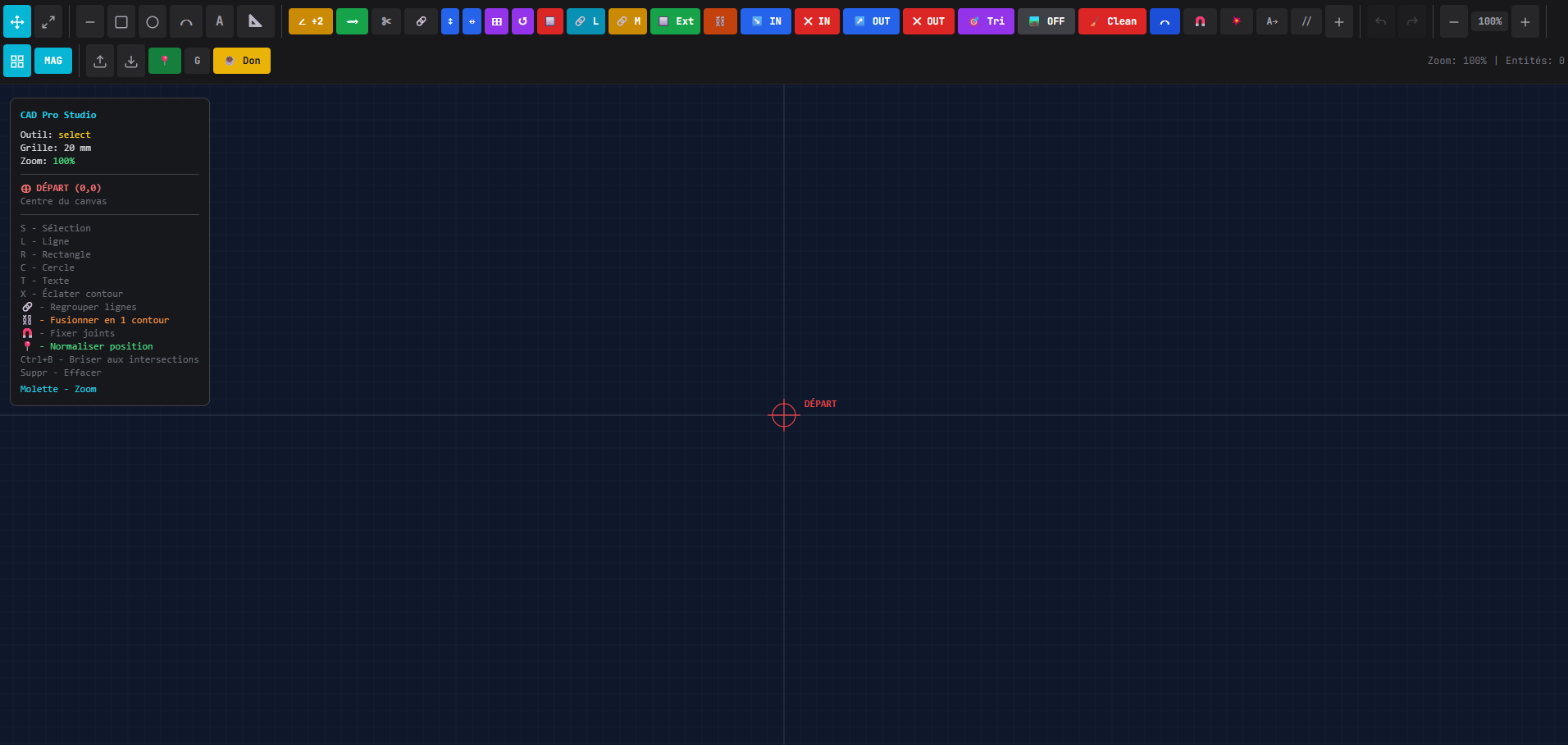Viewport: 1568px width, 745px height.
Task: Click the upload export arrow icon
Action: tap(100, 61)
